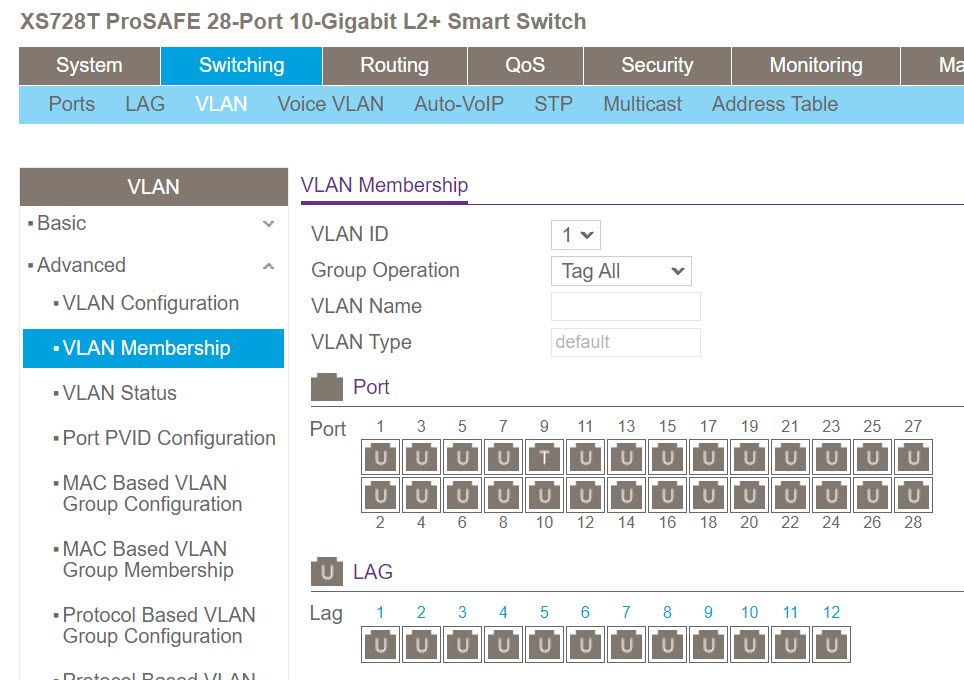Toggle membership of port 6 icon
This screenshot has height=680, width=964.
[462, 495]
